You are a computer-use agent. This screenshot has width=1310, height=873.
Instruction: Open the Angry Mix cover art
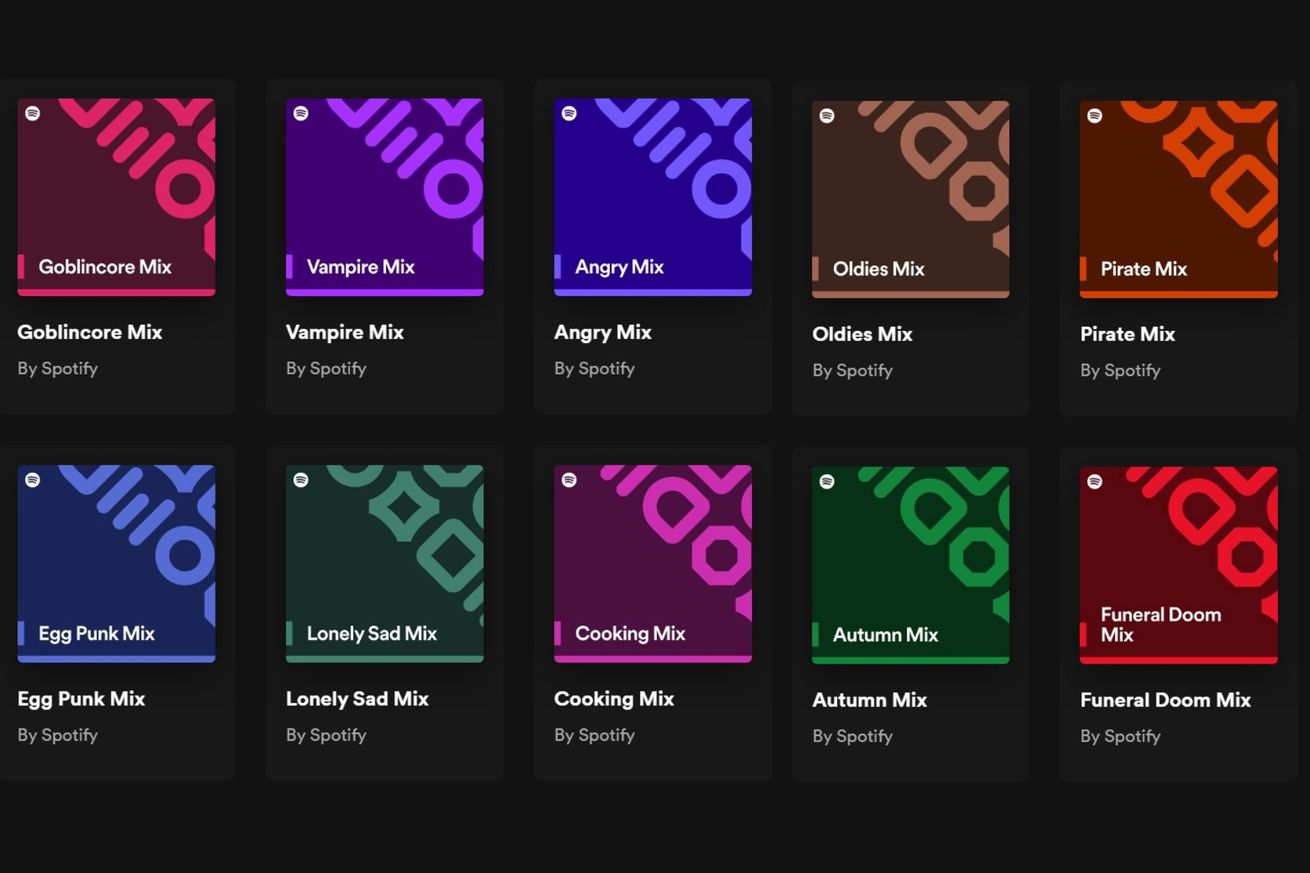click(653, 197)
